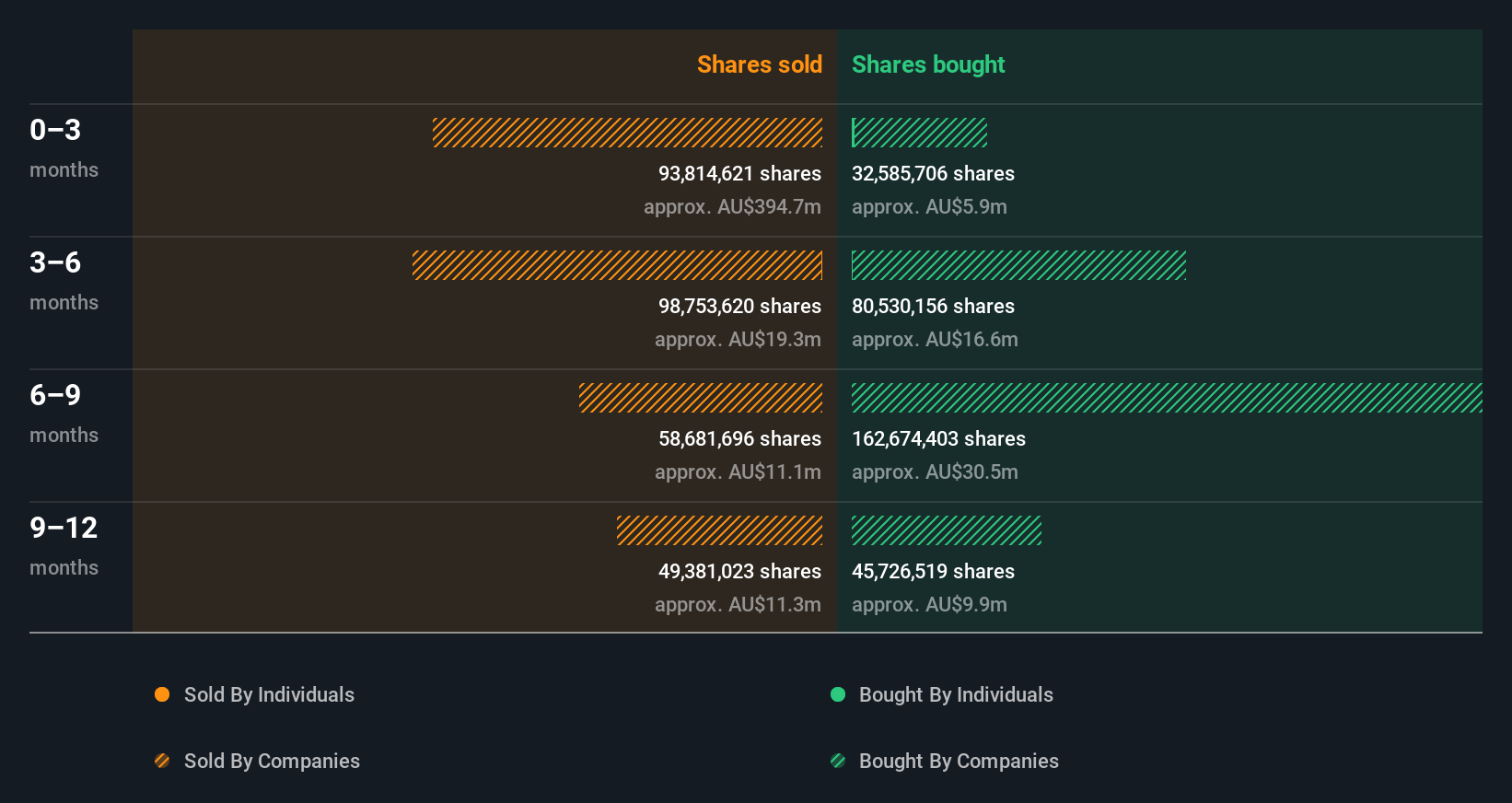1512x803 pixels.
Task: Click the 0–3 months bought green bar
Action: click(919, 133)
